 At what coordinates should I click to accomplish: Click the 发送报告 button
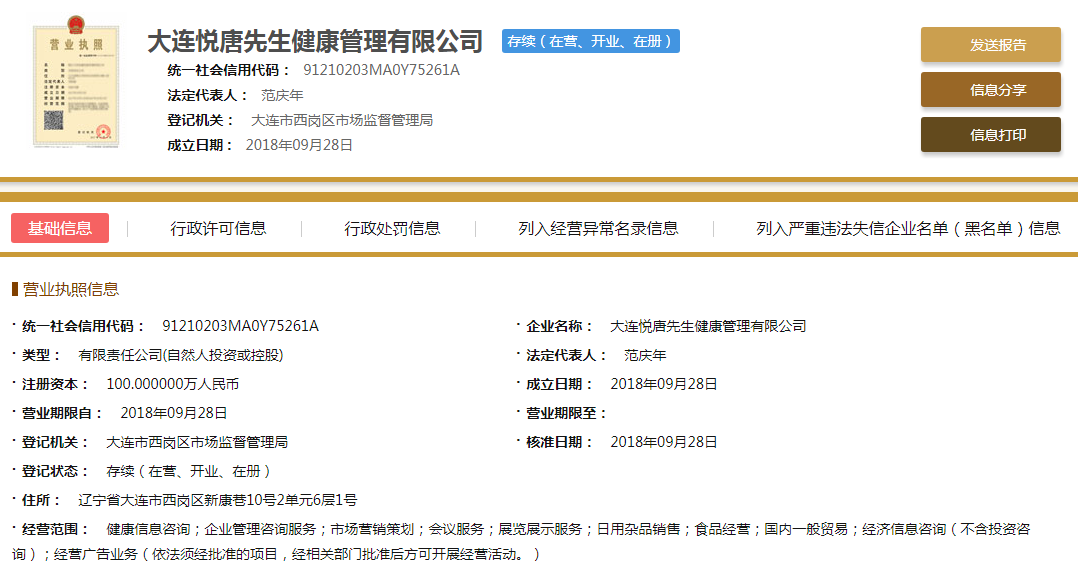[x=990, y=45]
